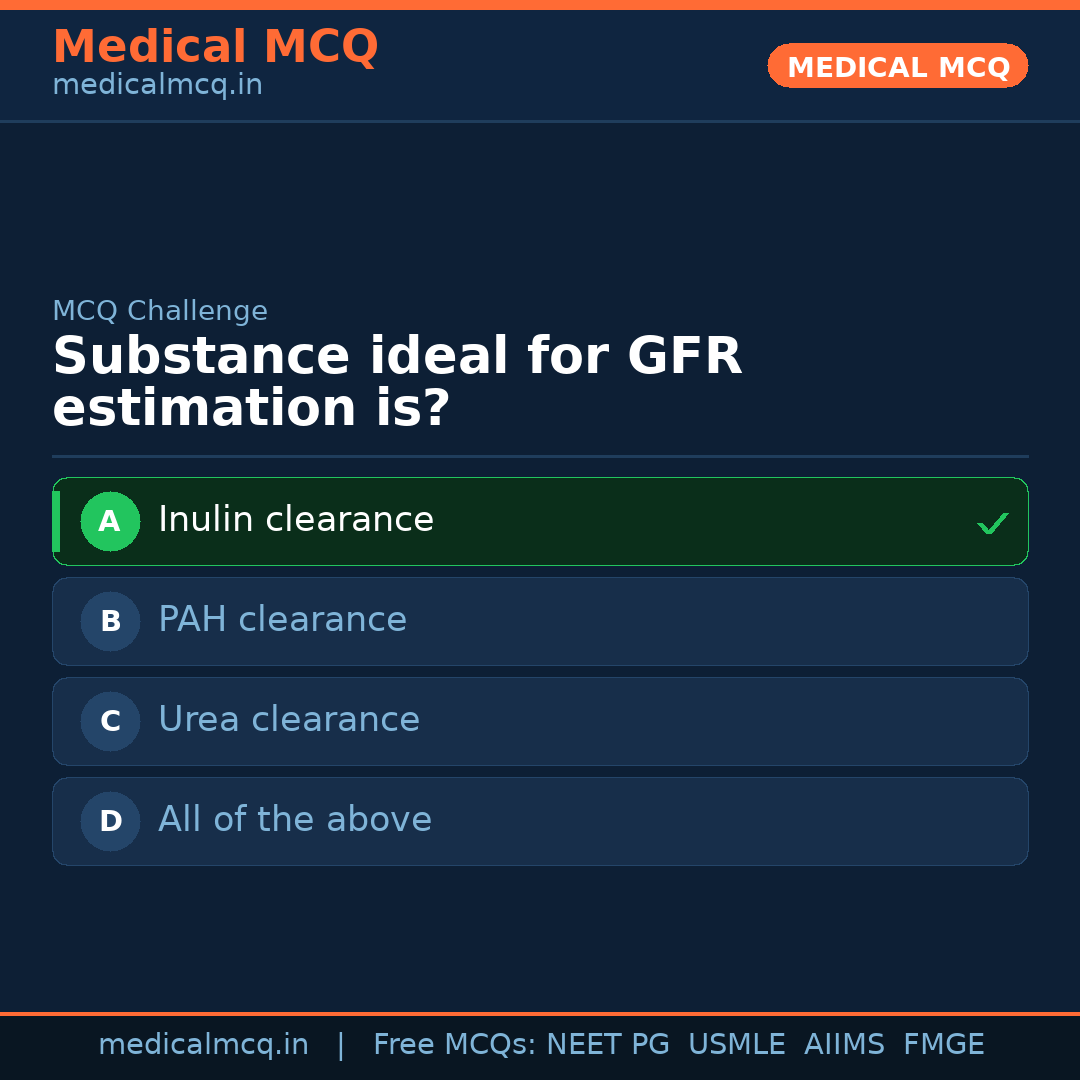Image resolution: width=1080 pixels, height=1080 pixels.
Task: Click the C letter circle icon
Action: click(x=110, y=721)
